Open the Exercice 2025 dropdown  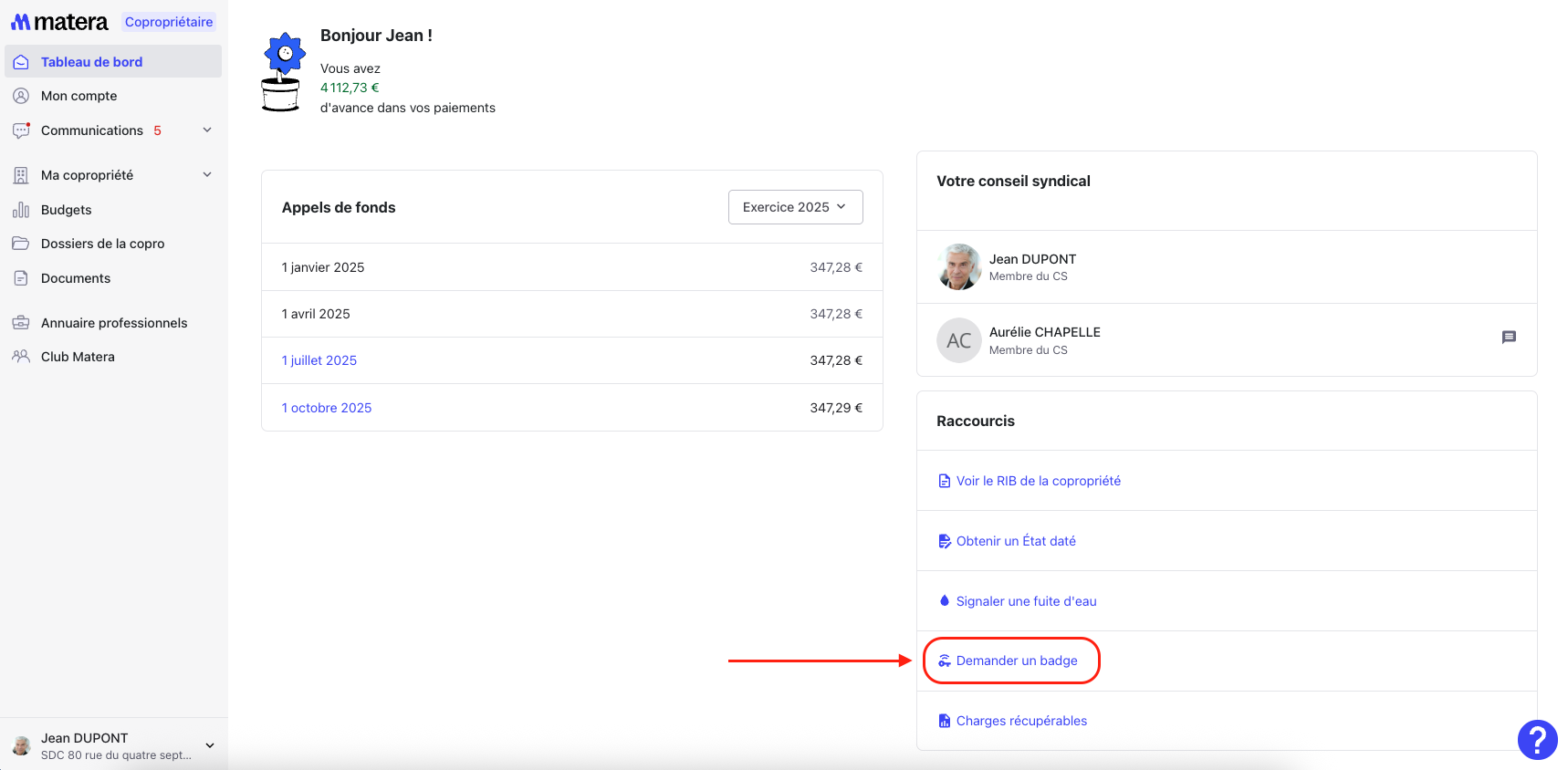[795, 207]
